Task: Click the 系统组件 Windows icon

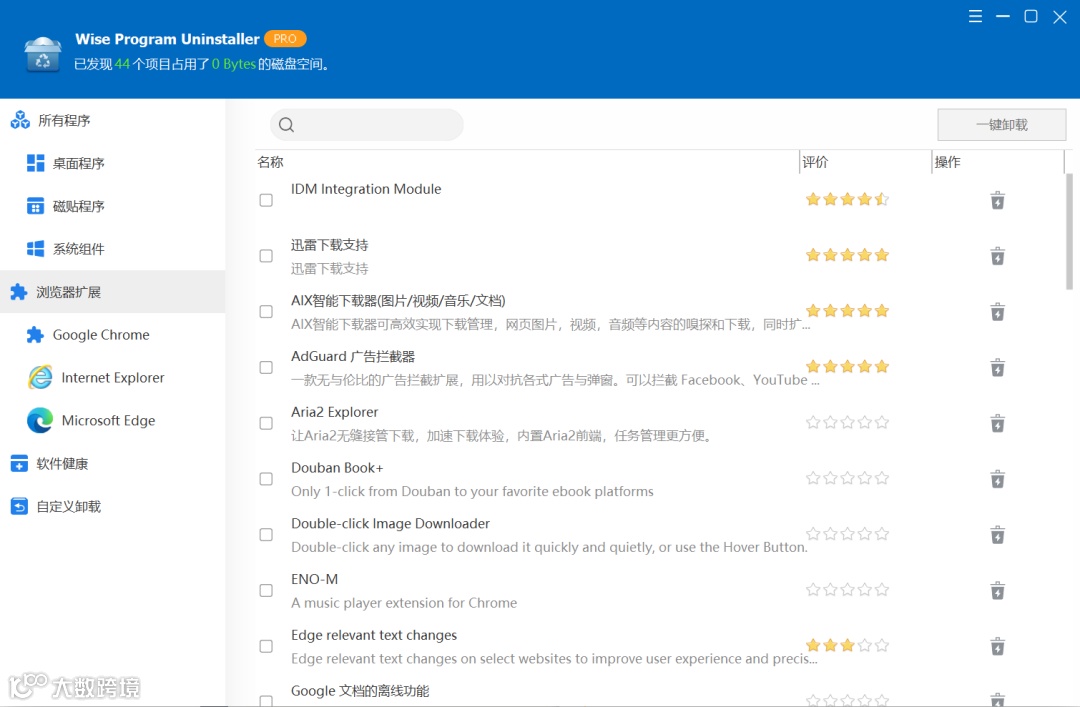Action: point(35,249)
